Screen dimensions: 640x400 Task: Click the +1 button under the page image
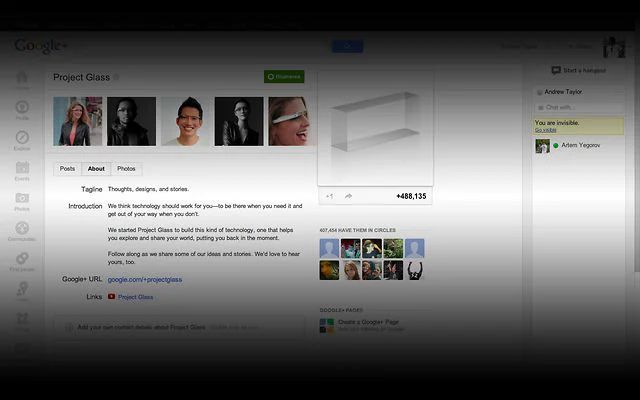(x=329, y=196)
